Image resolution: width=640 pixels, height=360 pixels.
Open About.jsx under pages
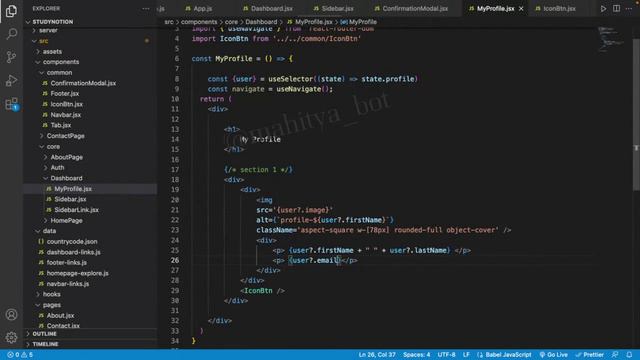[x=60, y=316]
